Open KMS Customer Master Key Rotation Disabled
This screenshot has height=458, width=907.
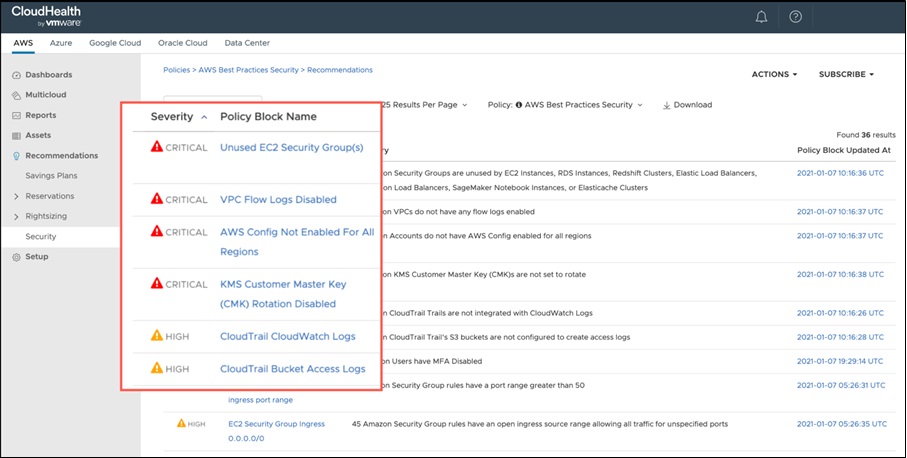click(283, 294)
